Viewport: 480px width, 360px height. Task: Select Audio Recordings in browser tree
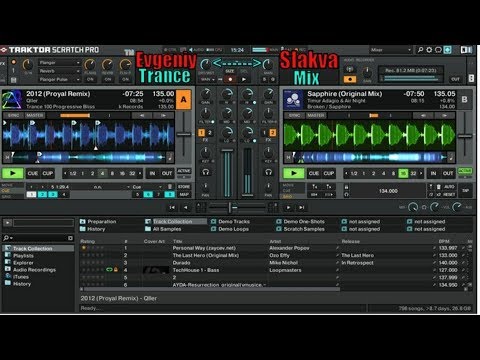pos(34,270)
